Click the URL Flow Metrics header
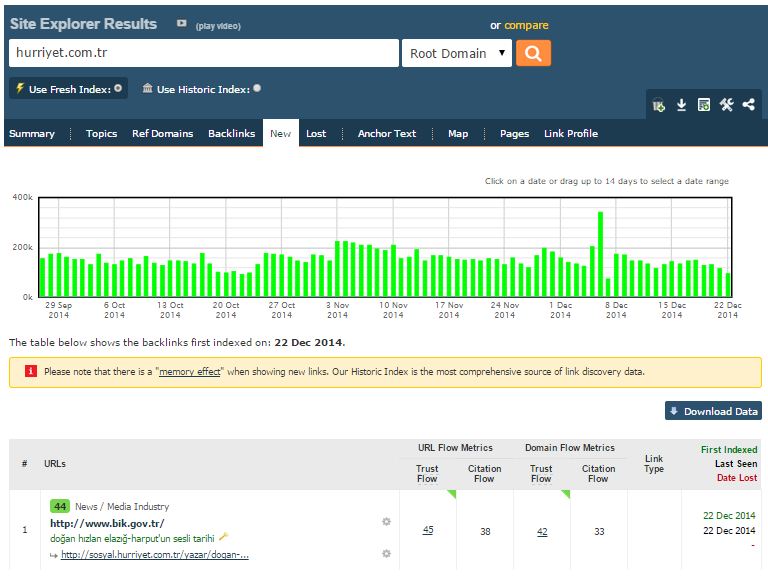 [x=455, y=448]
